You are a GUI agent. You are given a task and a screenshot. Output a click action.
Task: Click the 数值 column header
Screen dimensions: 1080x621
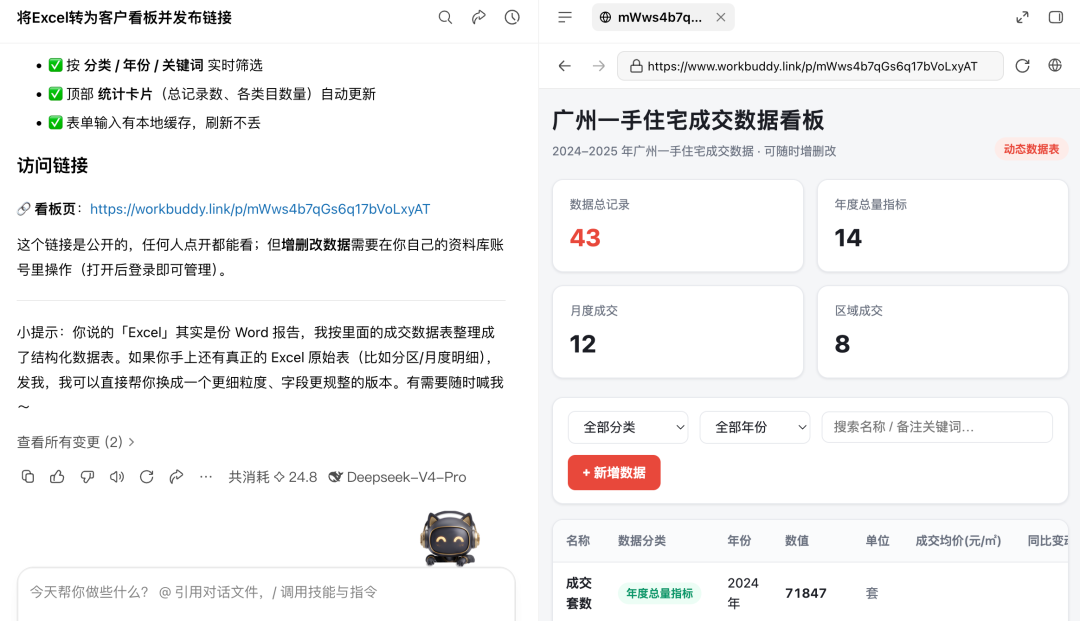coord(797,541)
